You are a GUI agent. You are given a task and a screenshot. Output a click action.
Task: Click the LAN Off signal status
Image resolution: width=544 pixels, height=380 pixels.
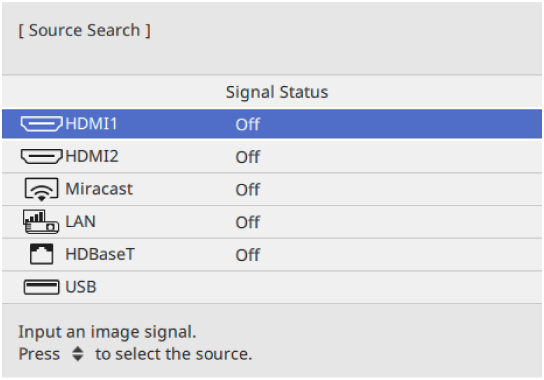pyautogui.click(x=248, y=222)
